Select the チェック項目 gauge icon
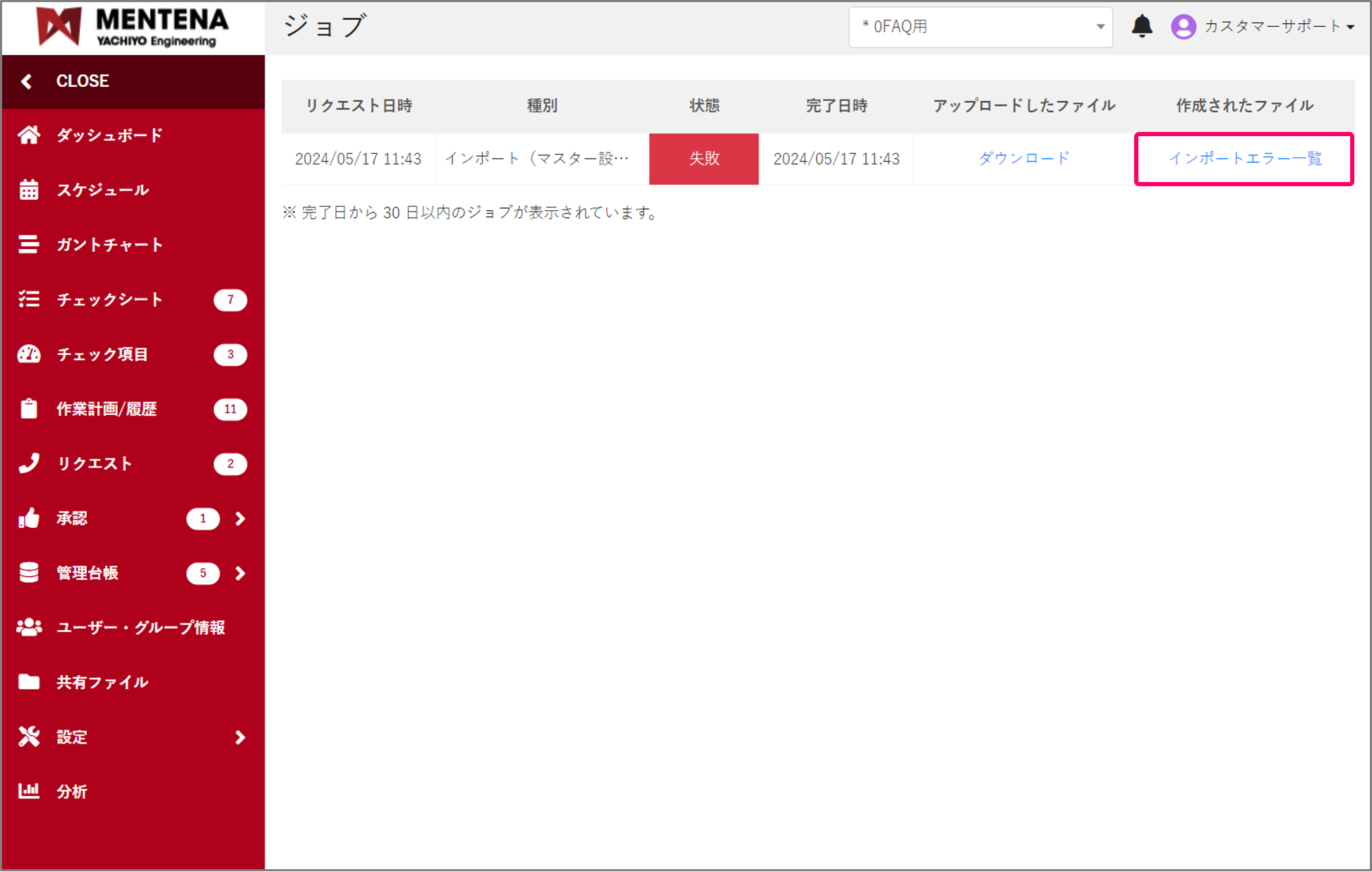 point(29,354)
